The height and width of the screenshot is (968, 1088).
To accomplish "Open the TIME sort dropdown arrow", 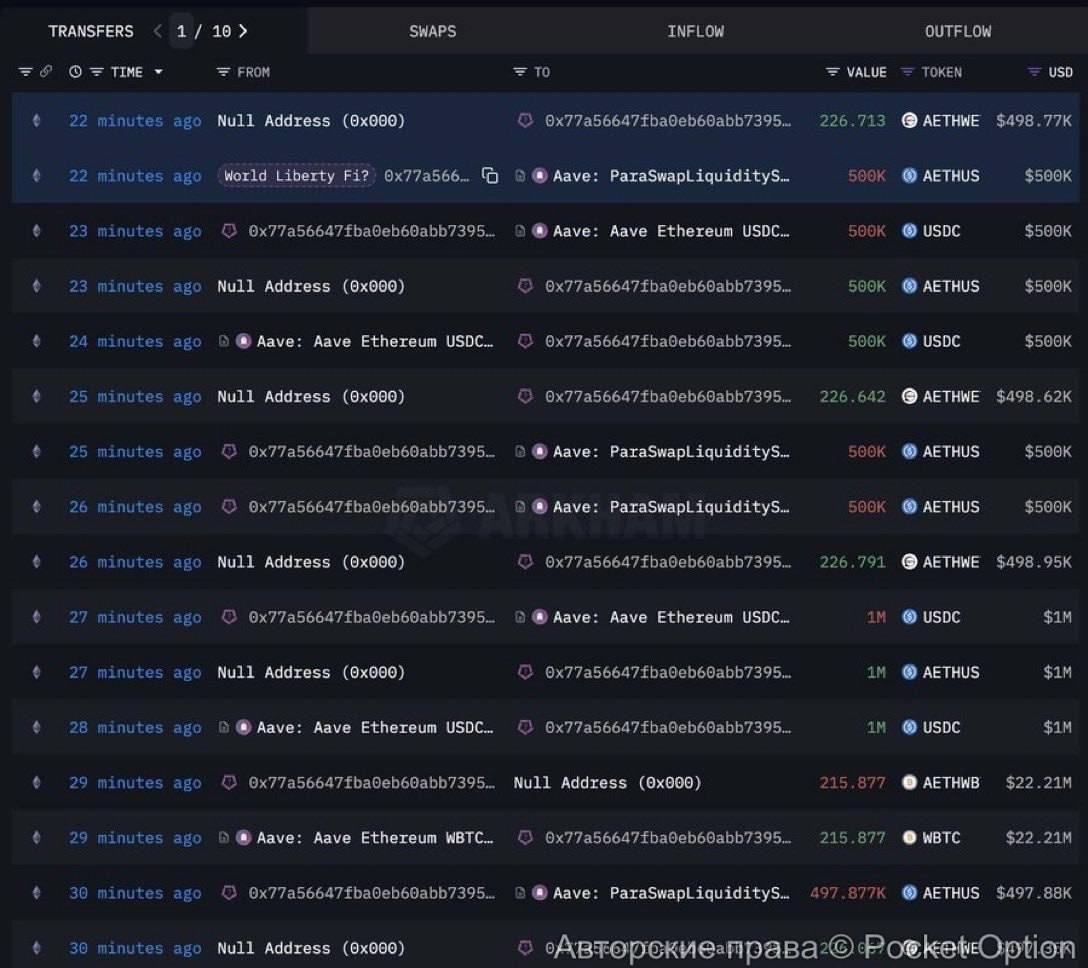I will coord(158,72).
